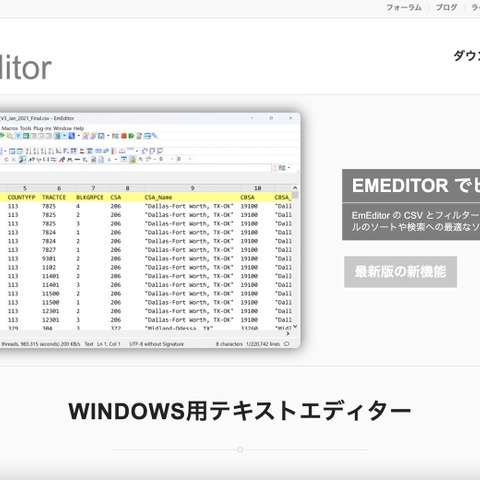Click the find magnifier icon in third toolbar row
This screenshot has width=480, height=480.
coord(22,160)
